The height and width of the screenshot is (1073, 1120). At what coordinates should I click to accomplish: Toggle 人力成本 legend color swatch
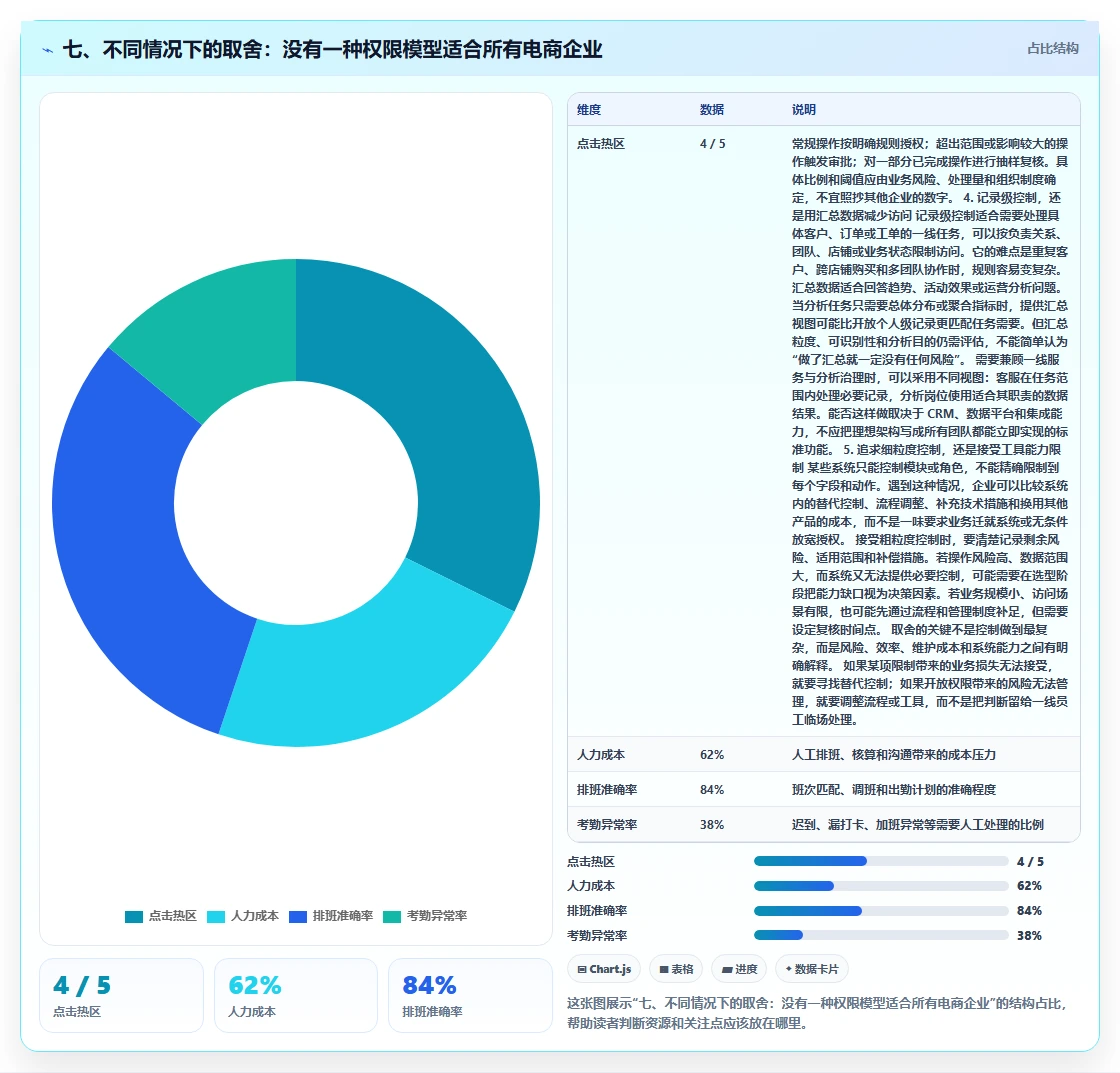(x=216, y=917)
